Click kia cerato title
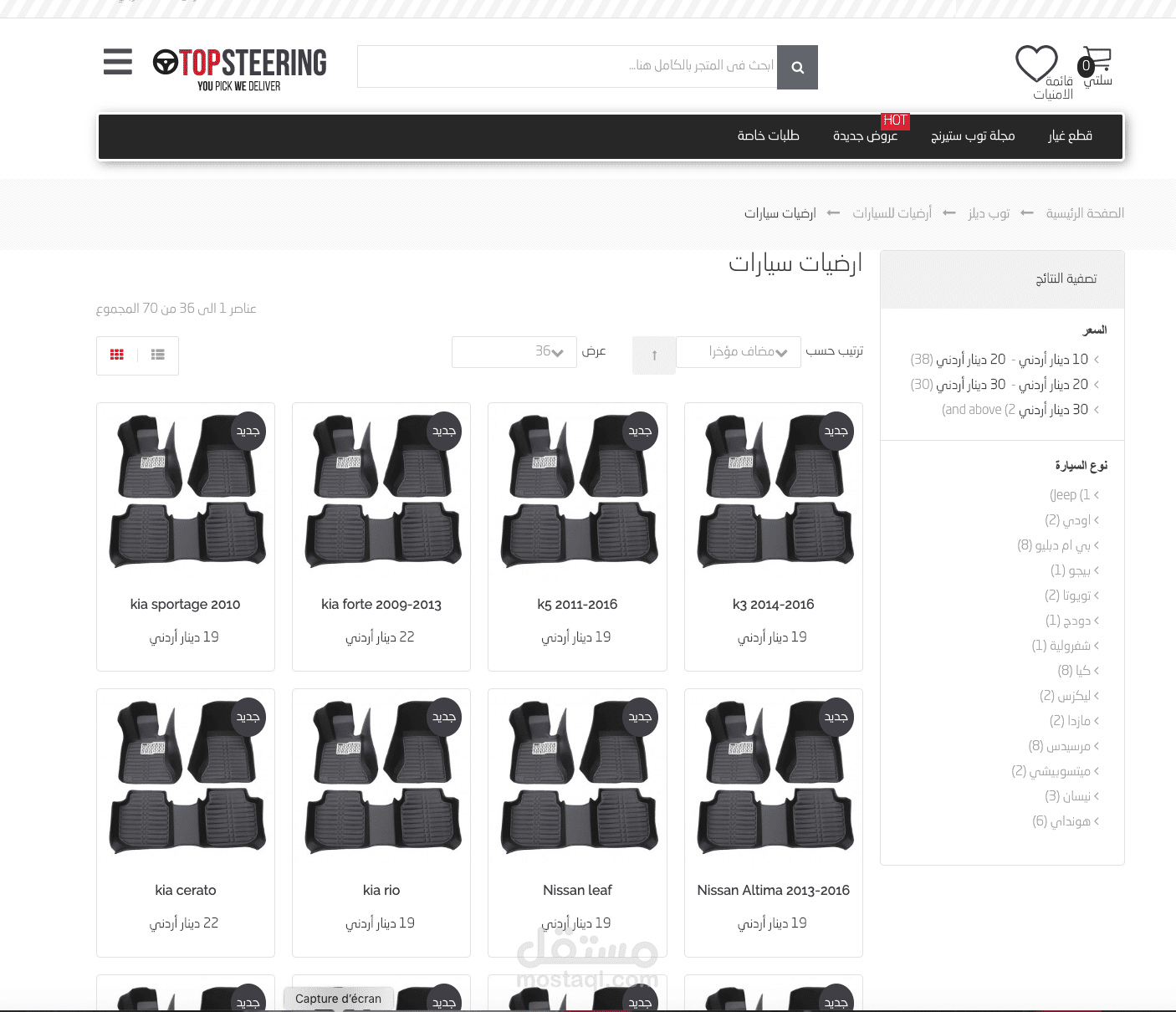 [x=186, y=891]
